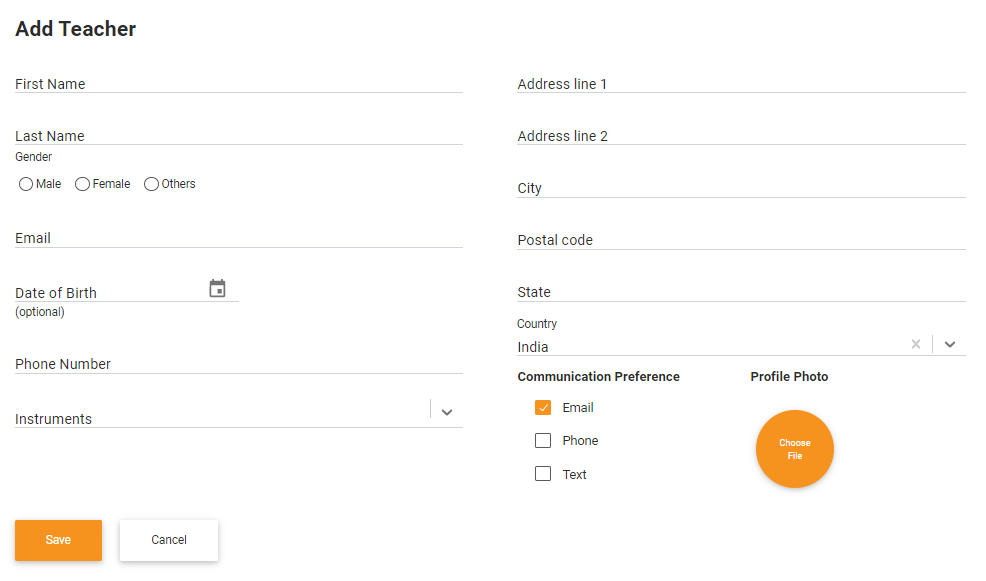
Task: Focus the First Name field
Action: coord(239,84)
